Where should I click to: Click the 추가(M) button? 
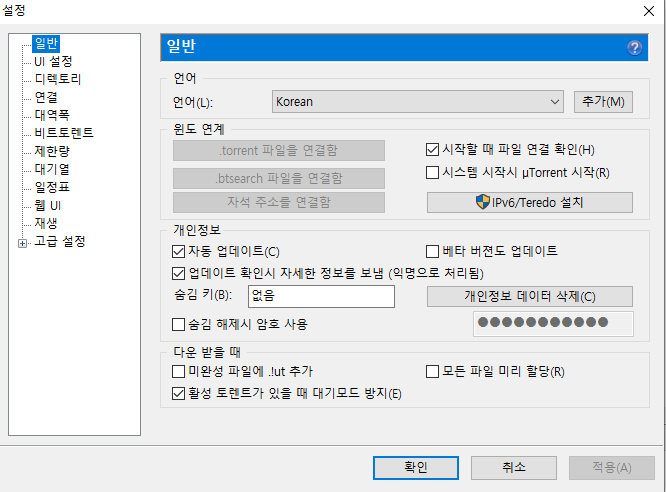(x=603, y=102)
